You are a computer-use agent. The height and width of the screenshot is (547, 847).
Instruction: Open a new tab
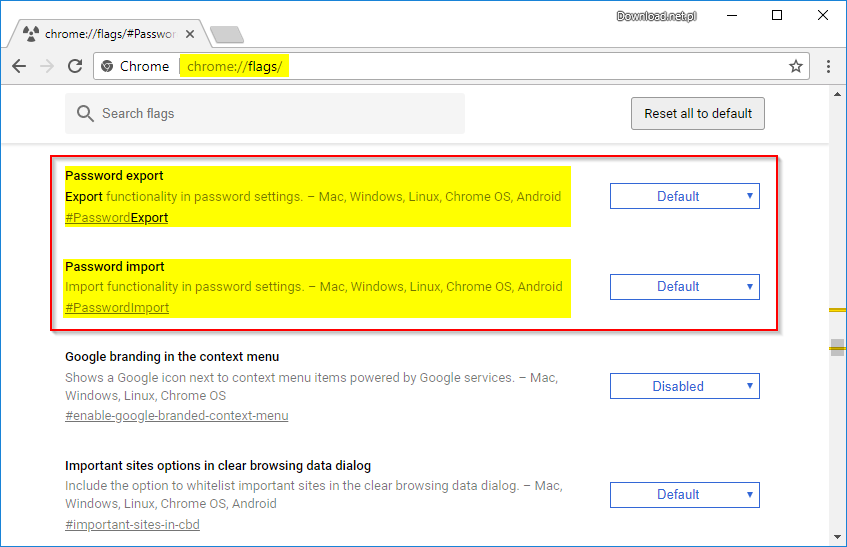[x=227, y=35]
